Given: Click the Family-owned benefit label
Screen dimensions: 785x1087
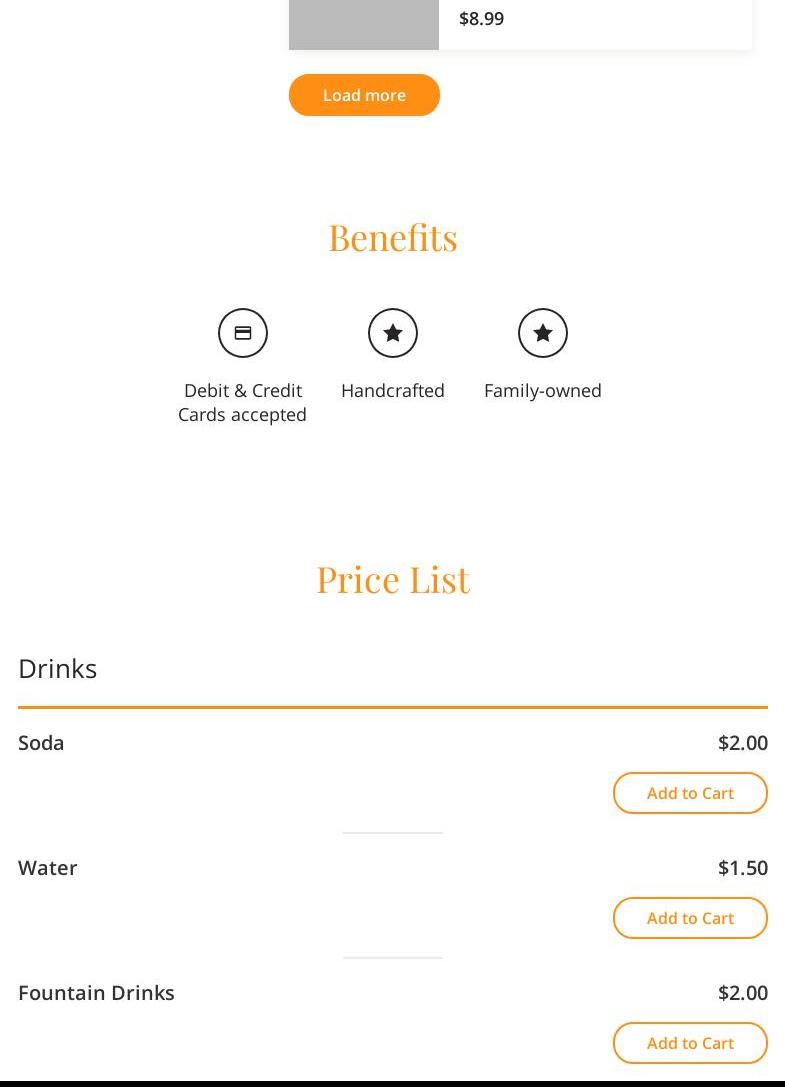Looking at the screenshot, I should point(543,391).
